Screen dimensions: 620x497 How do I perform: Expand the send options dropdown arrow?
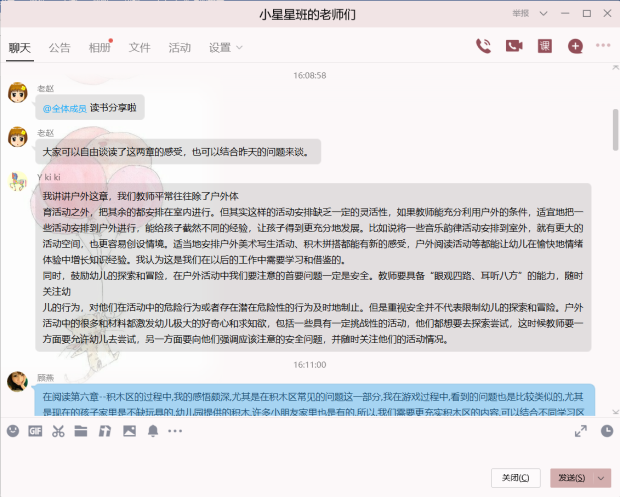click(x=598, y=477)
